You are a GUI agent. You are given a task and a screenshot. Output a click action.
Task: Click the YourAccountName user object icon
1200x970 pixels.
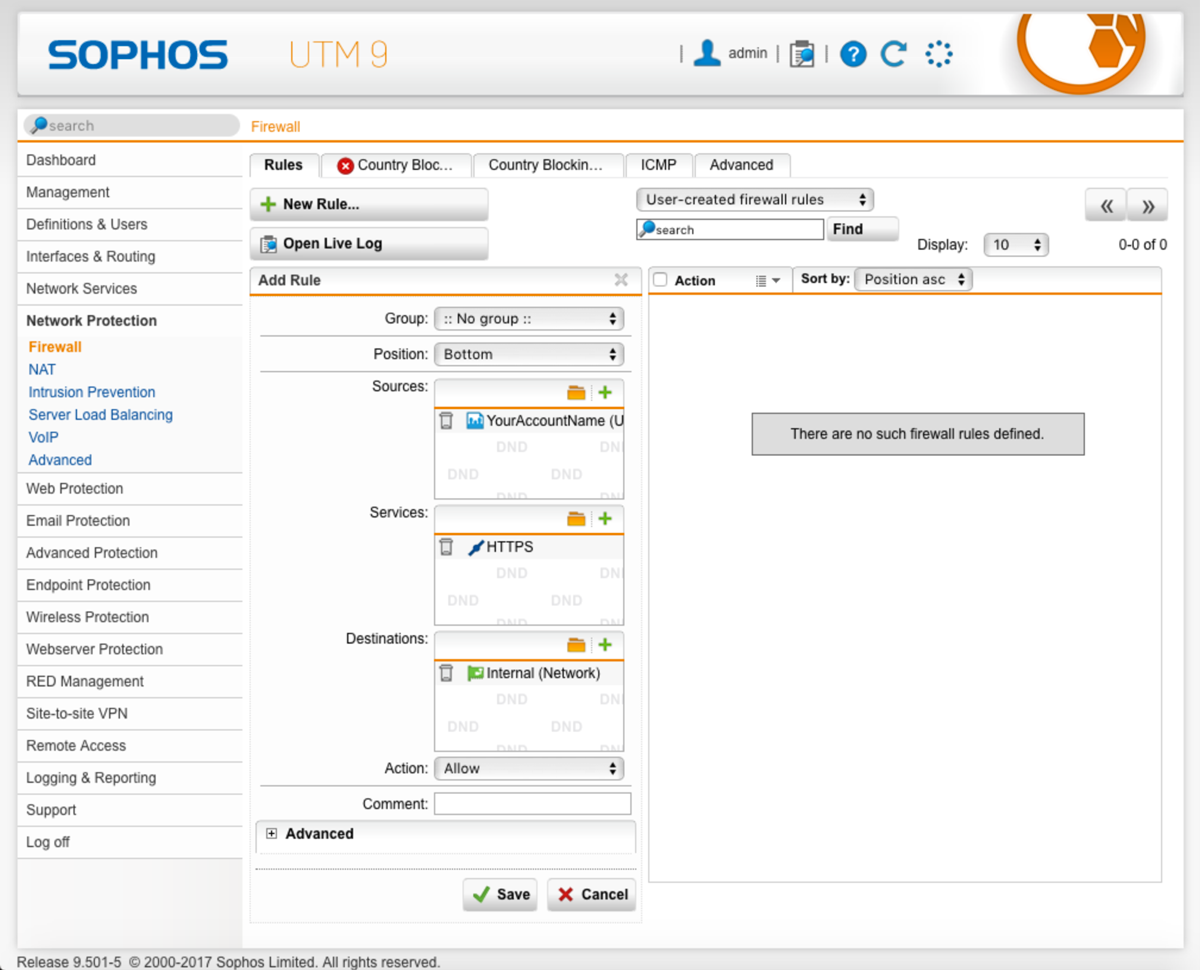click(475, 421)
